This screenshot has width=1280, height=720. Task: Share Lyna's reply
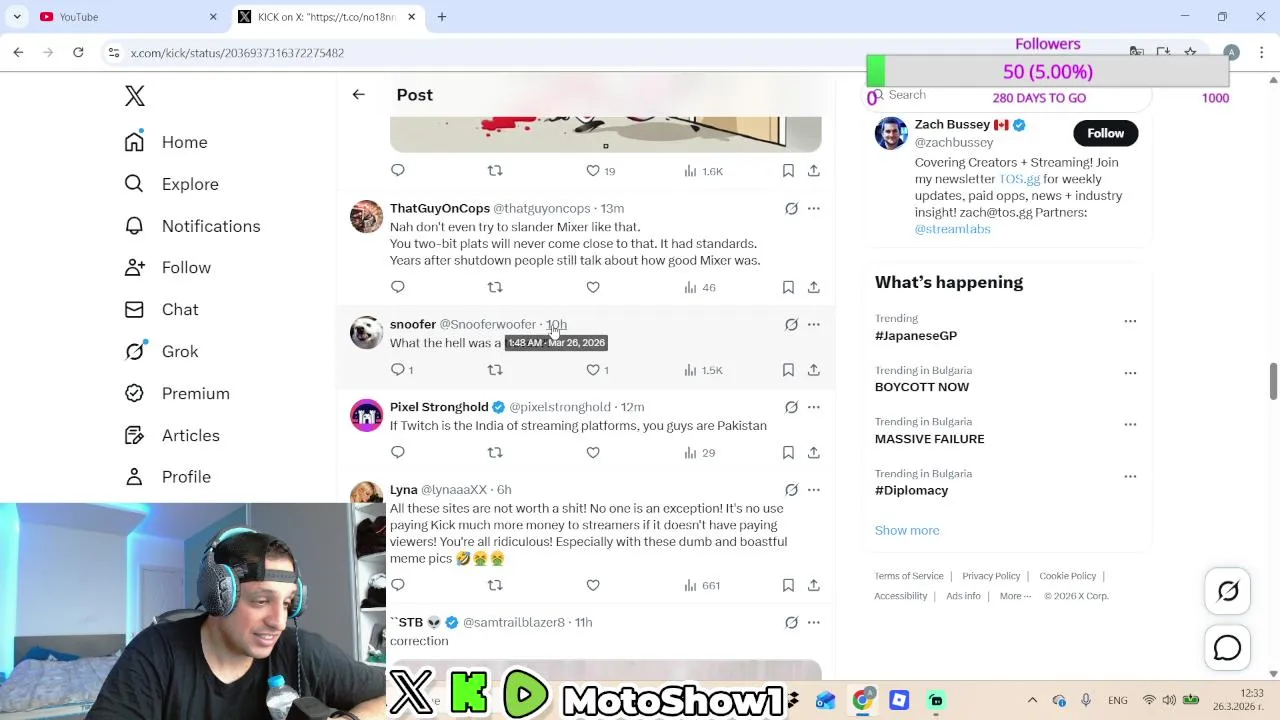(814, 586)
